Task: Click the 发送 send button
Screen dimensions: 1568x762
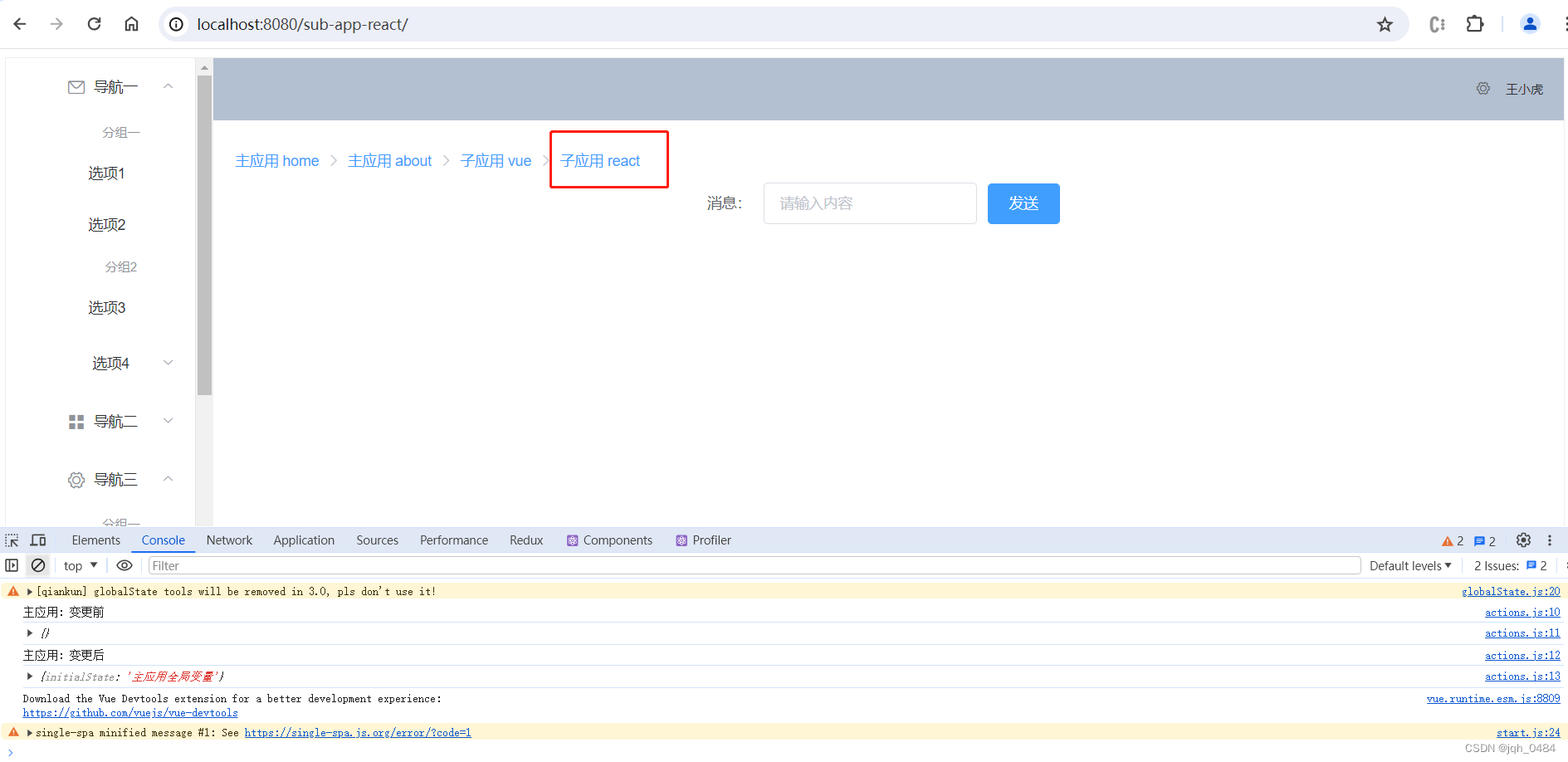Action: tap(1023, 203)
